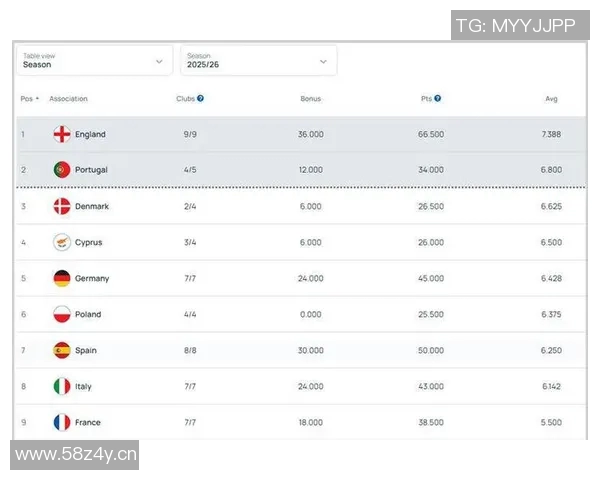Click the Spain flag icon
Viewport: 600px width, 480px height.
pos(62,350)
